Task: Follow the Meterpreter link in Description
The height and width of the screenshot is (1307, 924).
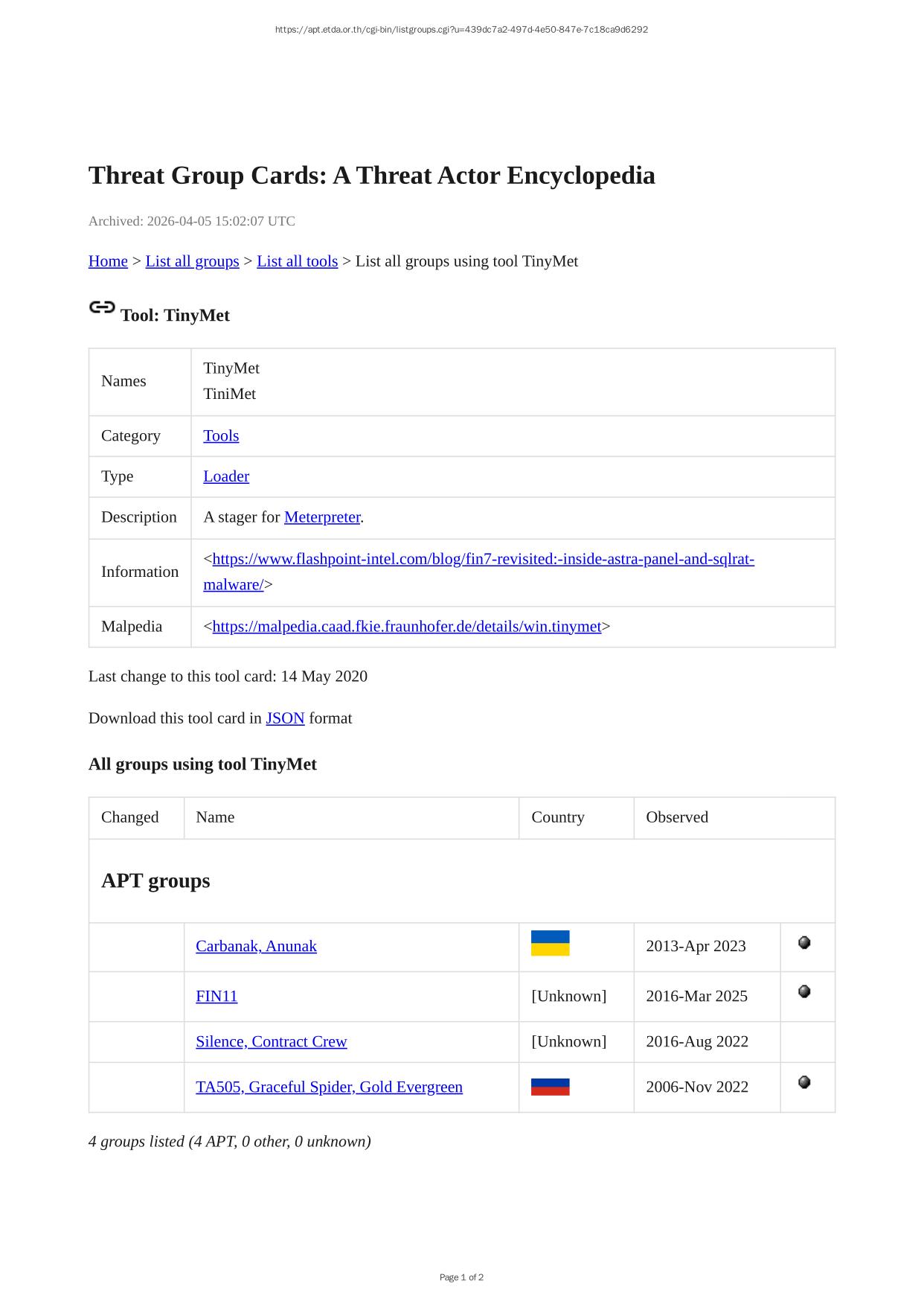Action: click(x=321, y=517)
